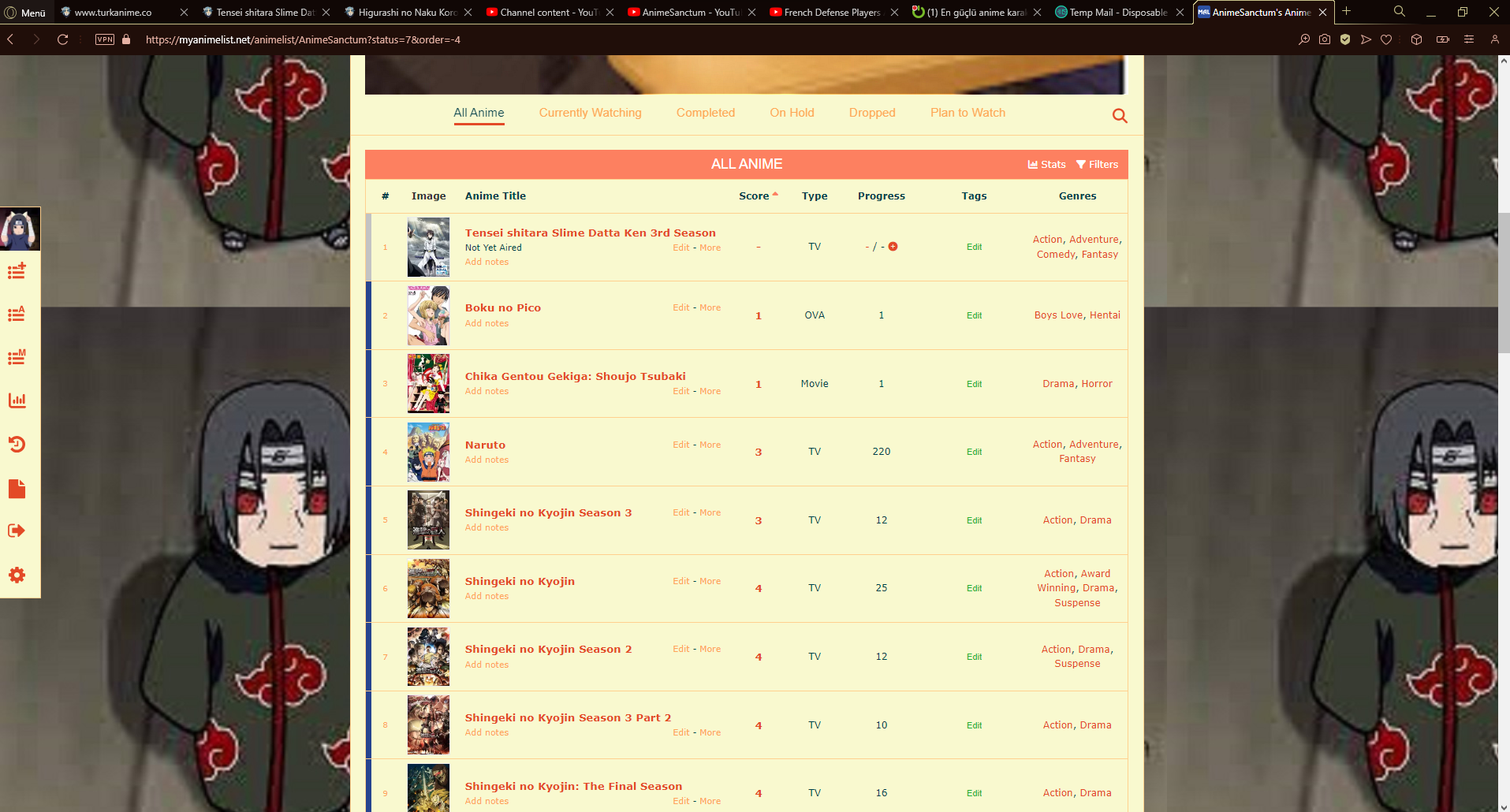Click the red plus episode increment icon

[x=893, y=247]
